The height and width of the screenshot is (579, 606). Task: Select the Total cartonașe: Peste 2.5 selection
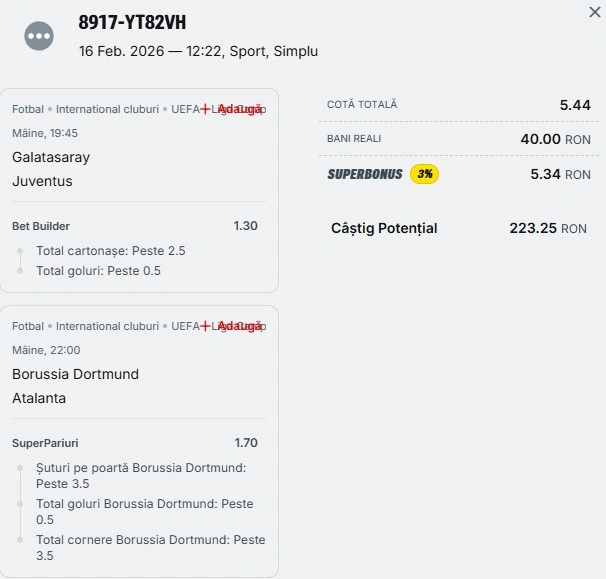tap(110, 251)
